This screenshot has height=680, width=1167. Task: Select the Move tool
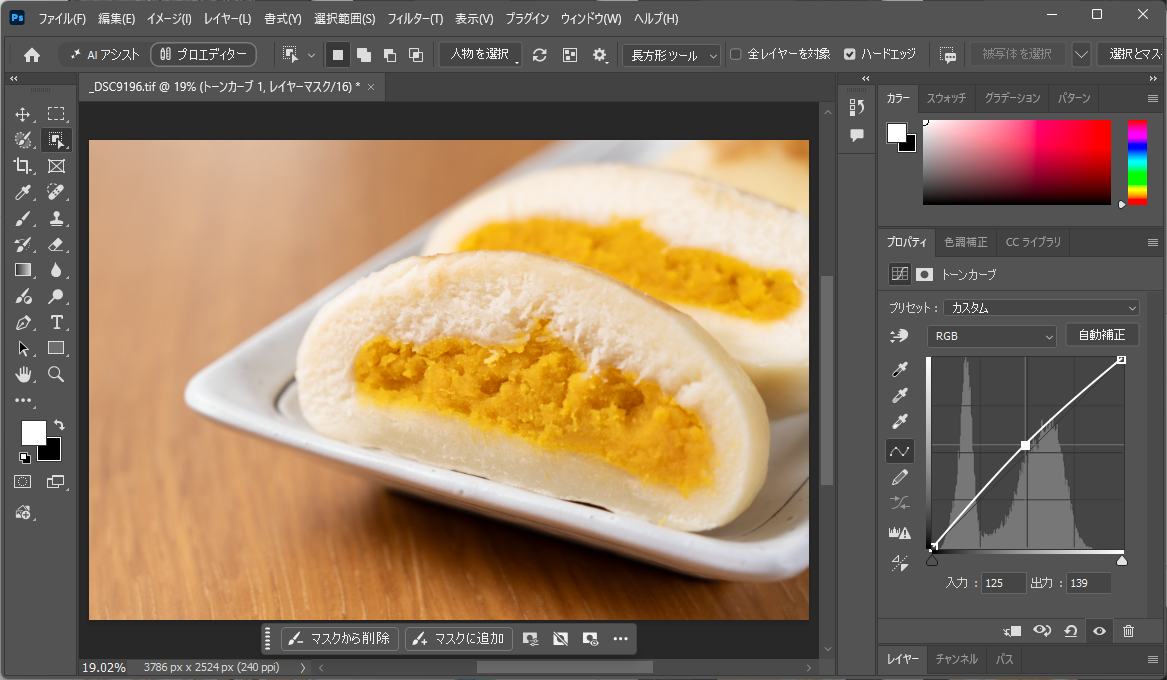point(22,114)
